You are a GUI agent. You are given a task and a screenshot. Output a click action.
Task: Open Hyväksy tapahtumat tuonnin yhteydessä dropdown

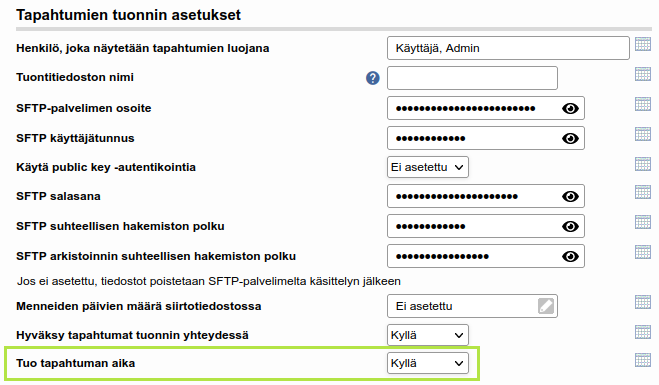[427, 335]
